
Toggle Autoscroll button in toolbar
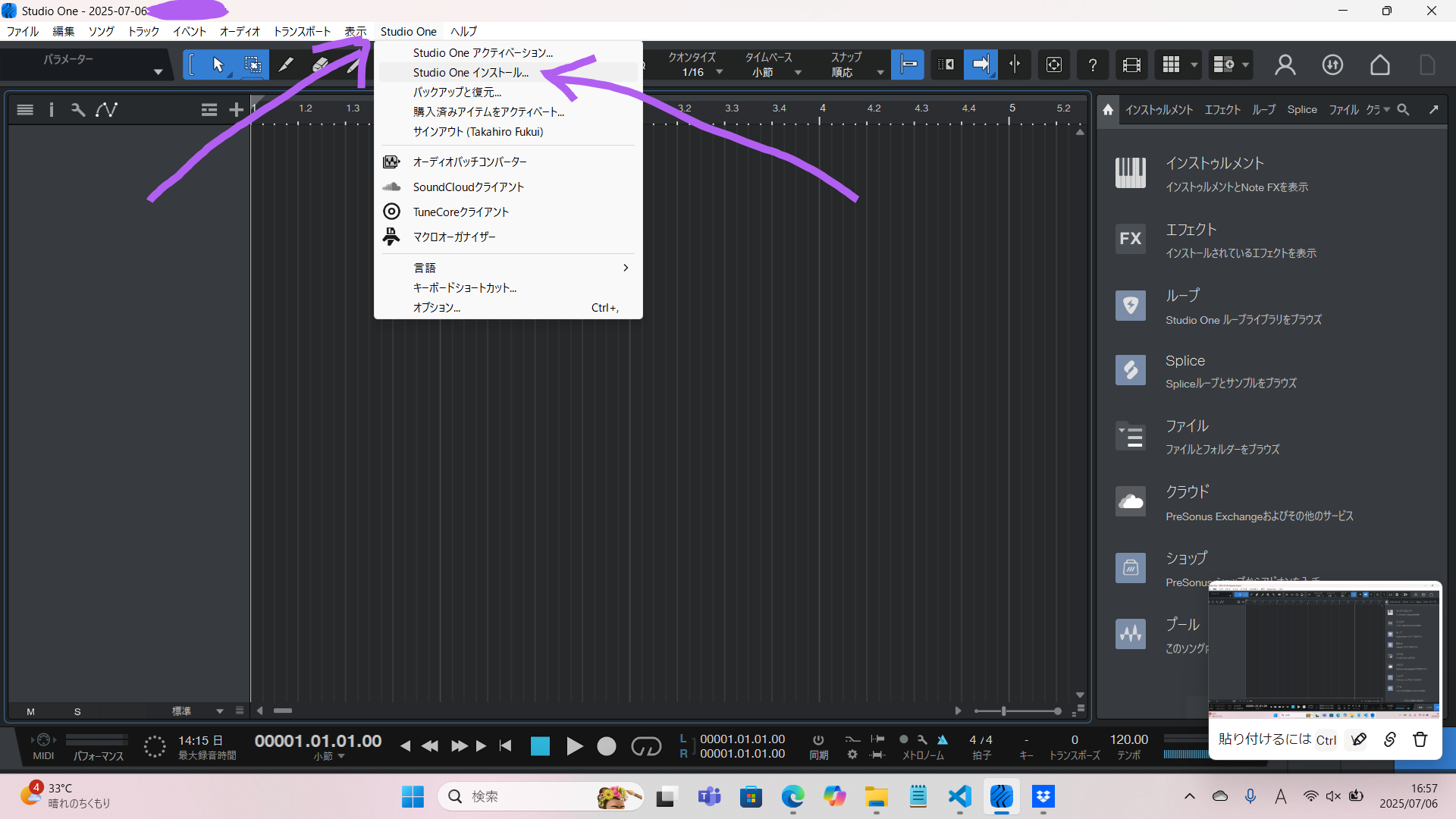click(981, 64)
